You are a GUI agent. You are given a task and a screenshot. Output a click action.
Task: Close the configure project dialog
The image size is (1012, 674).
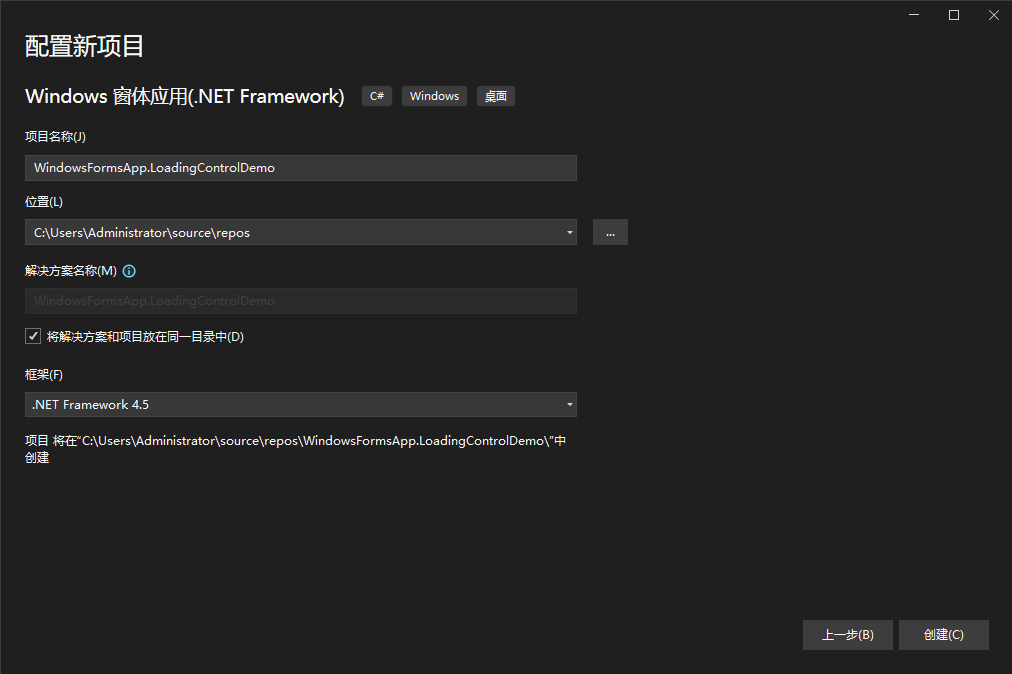tap(994, 15)
